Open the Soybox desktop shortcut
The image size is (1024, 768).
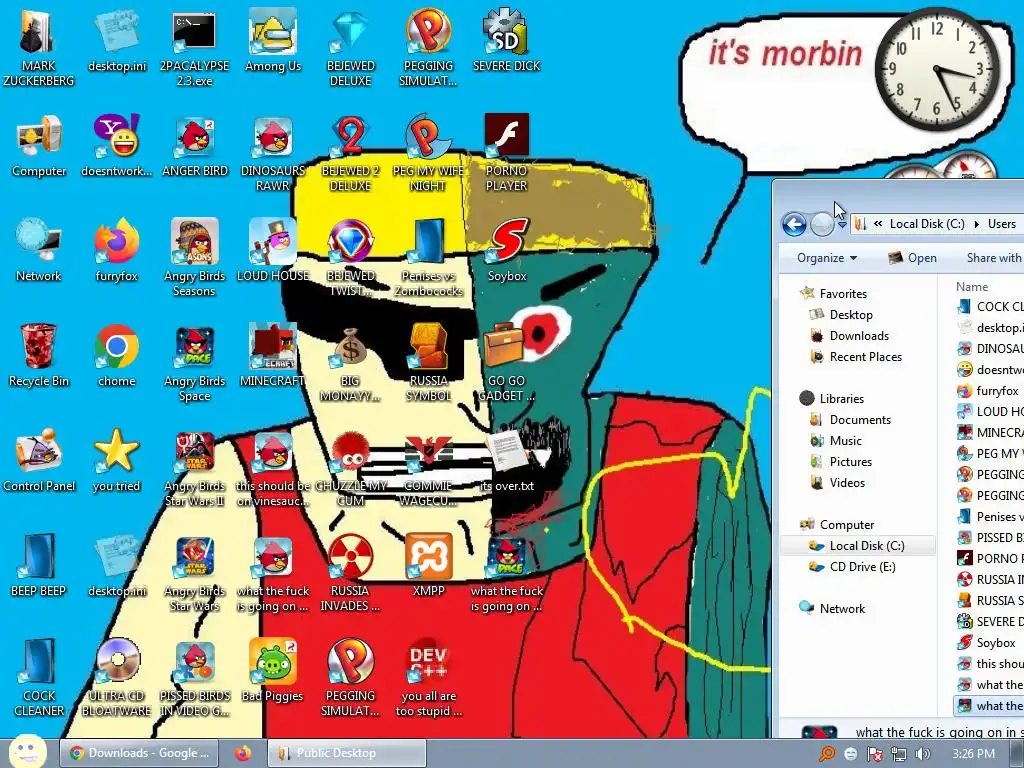(507, 251)
